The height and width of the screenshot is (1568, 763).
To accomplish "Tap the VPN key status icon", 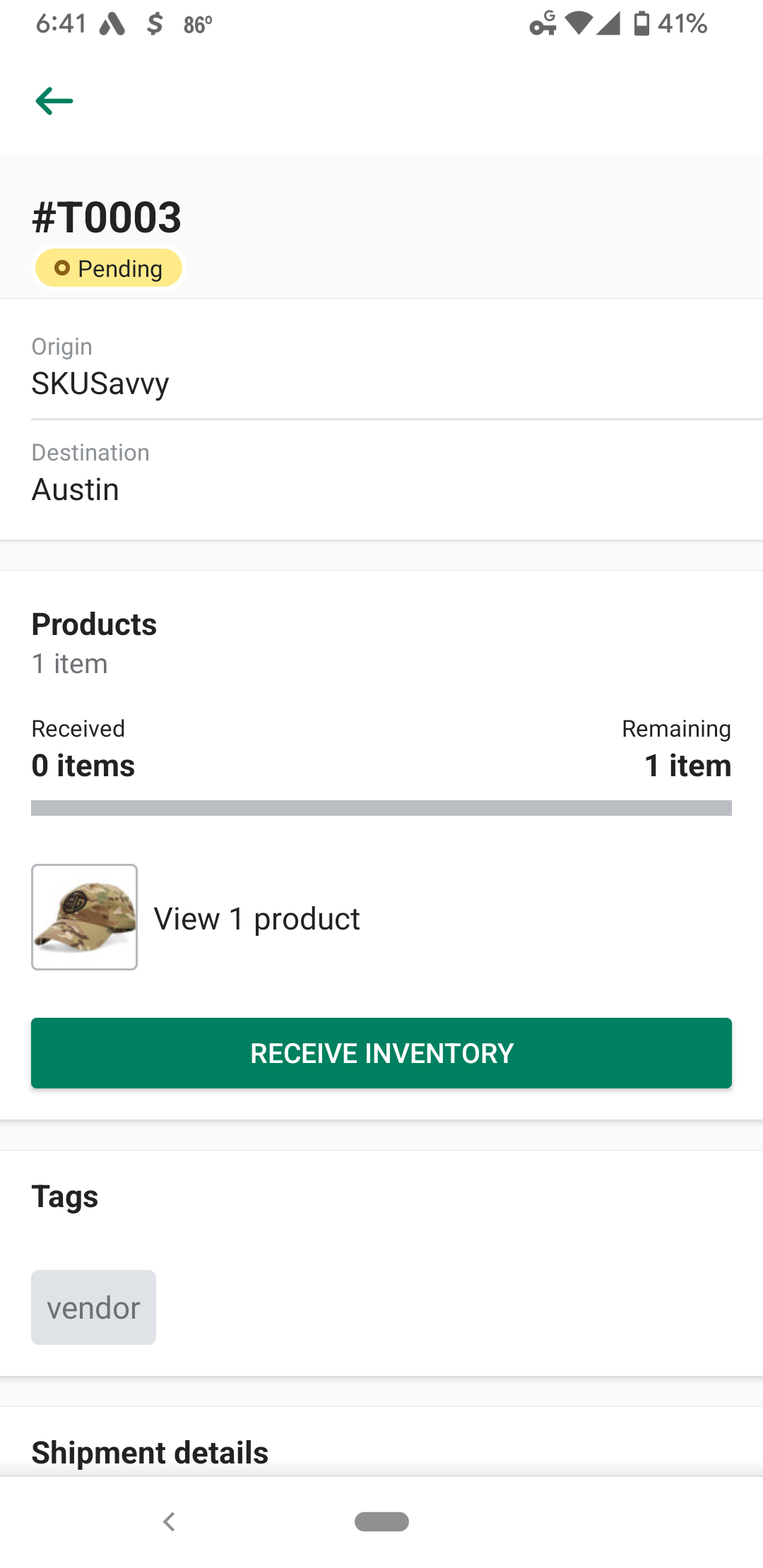I will (x=543, y=23).
